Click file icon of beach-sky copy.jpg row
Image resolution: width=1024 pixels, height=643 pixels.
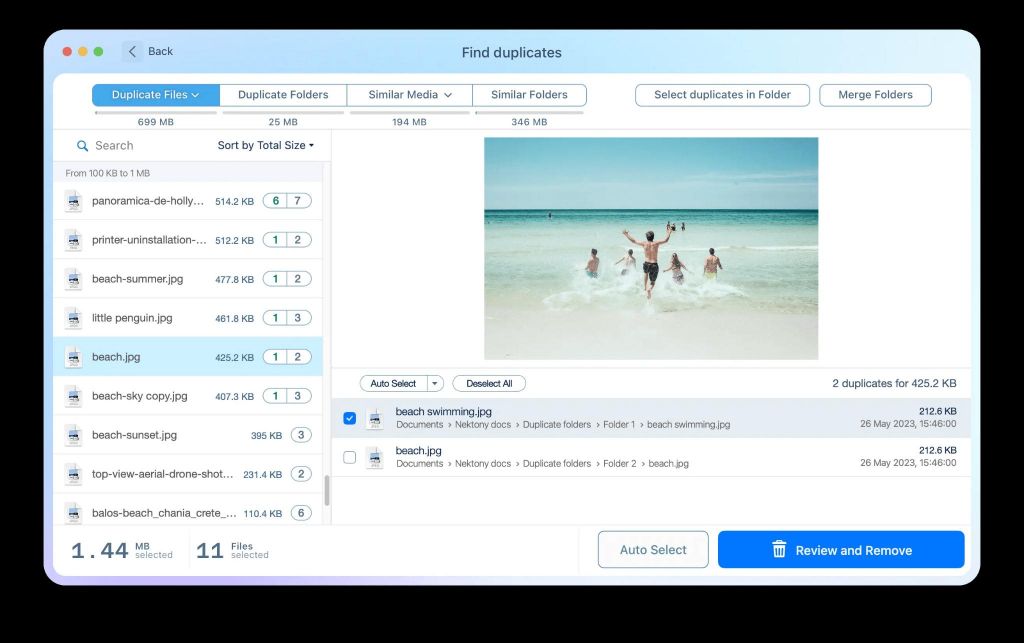point(74,396)
